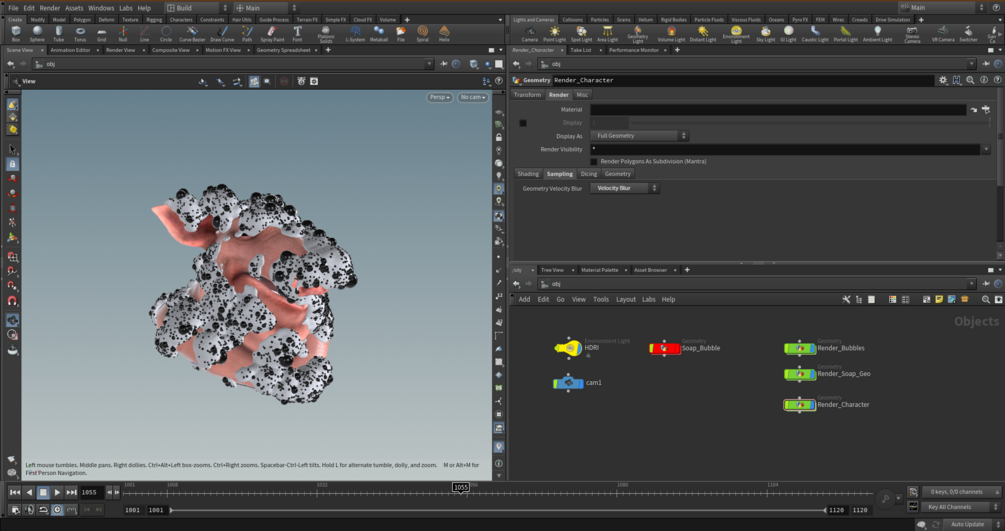Open the No cam camera dropdown
The image size is (1005, 531).
coord(473,97)
